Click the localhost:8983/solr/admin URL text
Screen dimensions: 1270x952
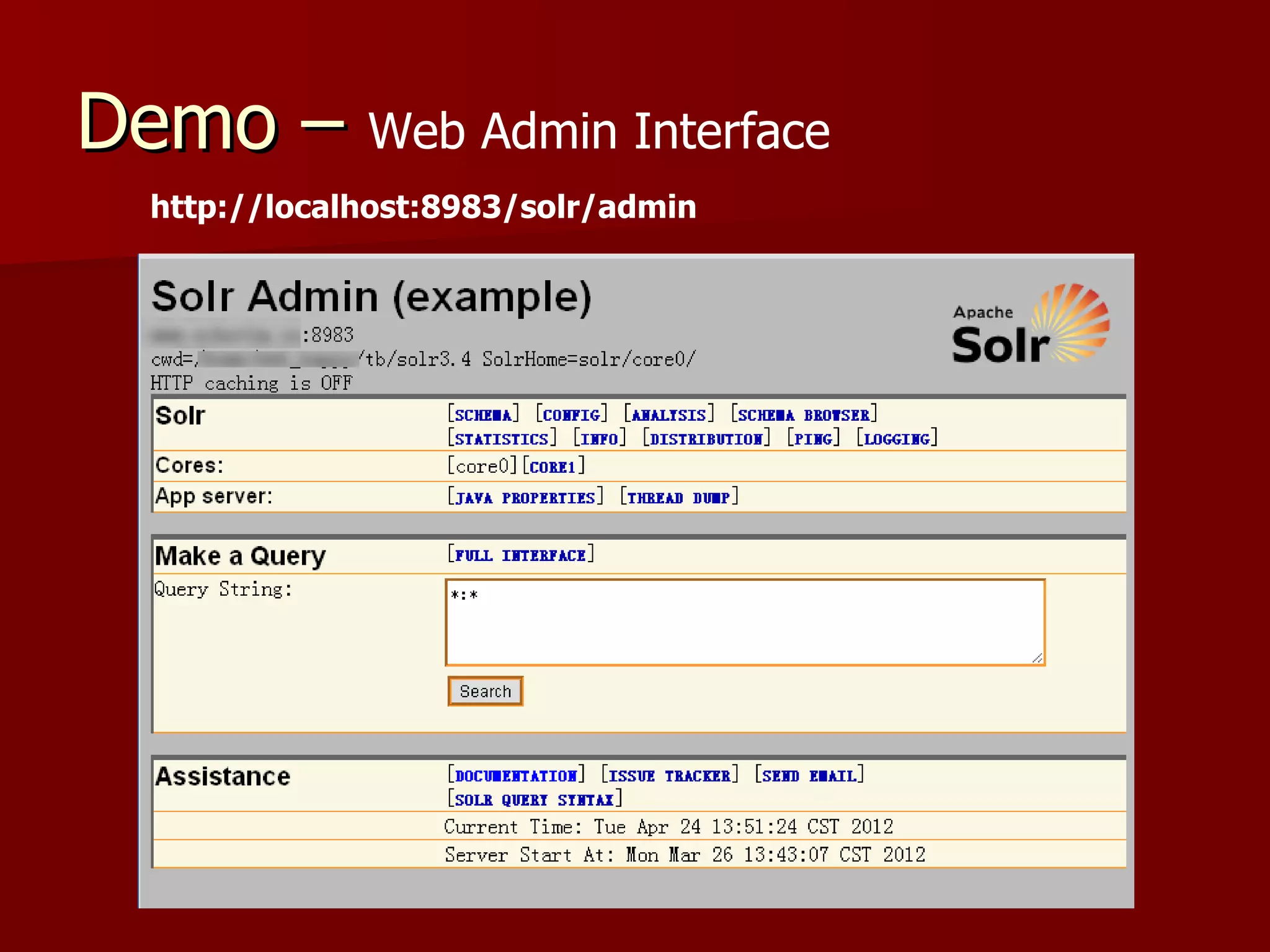[423, 206]
